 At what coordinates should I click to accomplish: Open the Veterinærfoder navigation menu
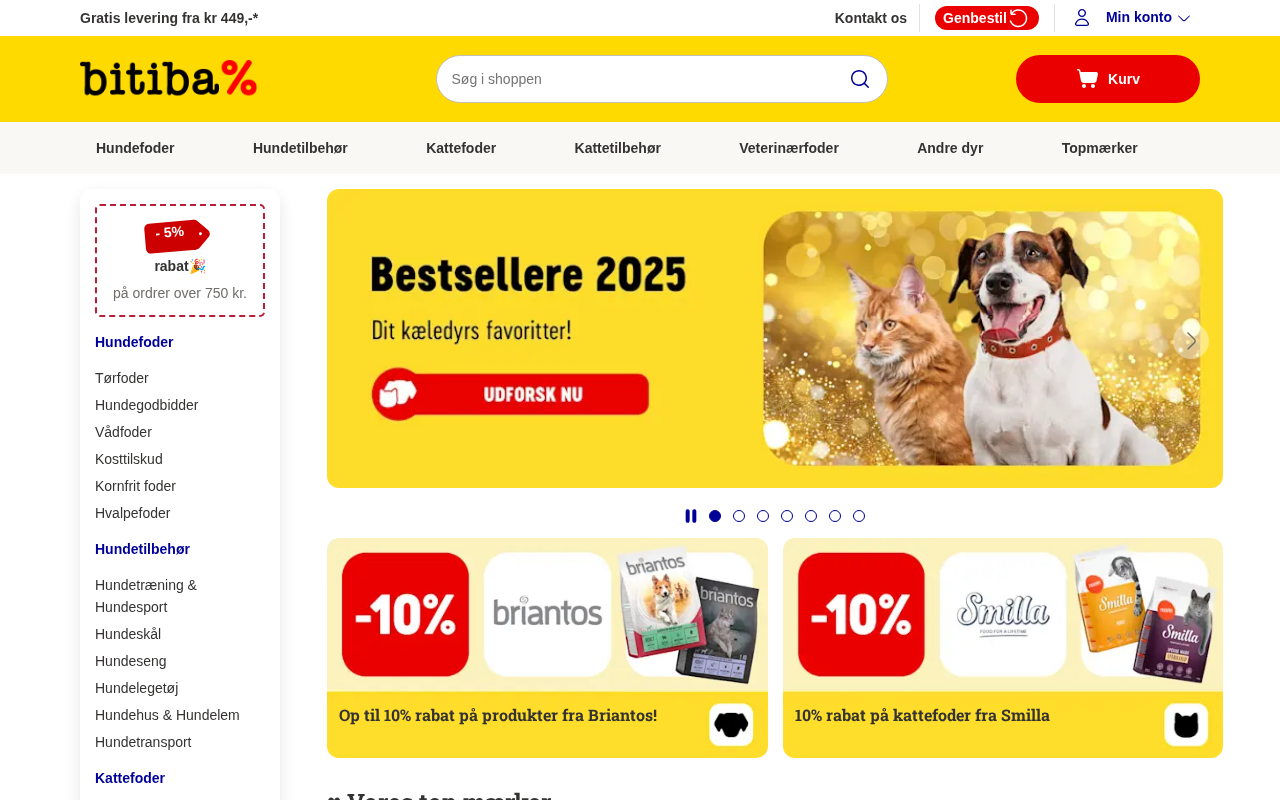point(789,148)
